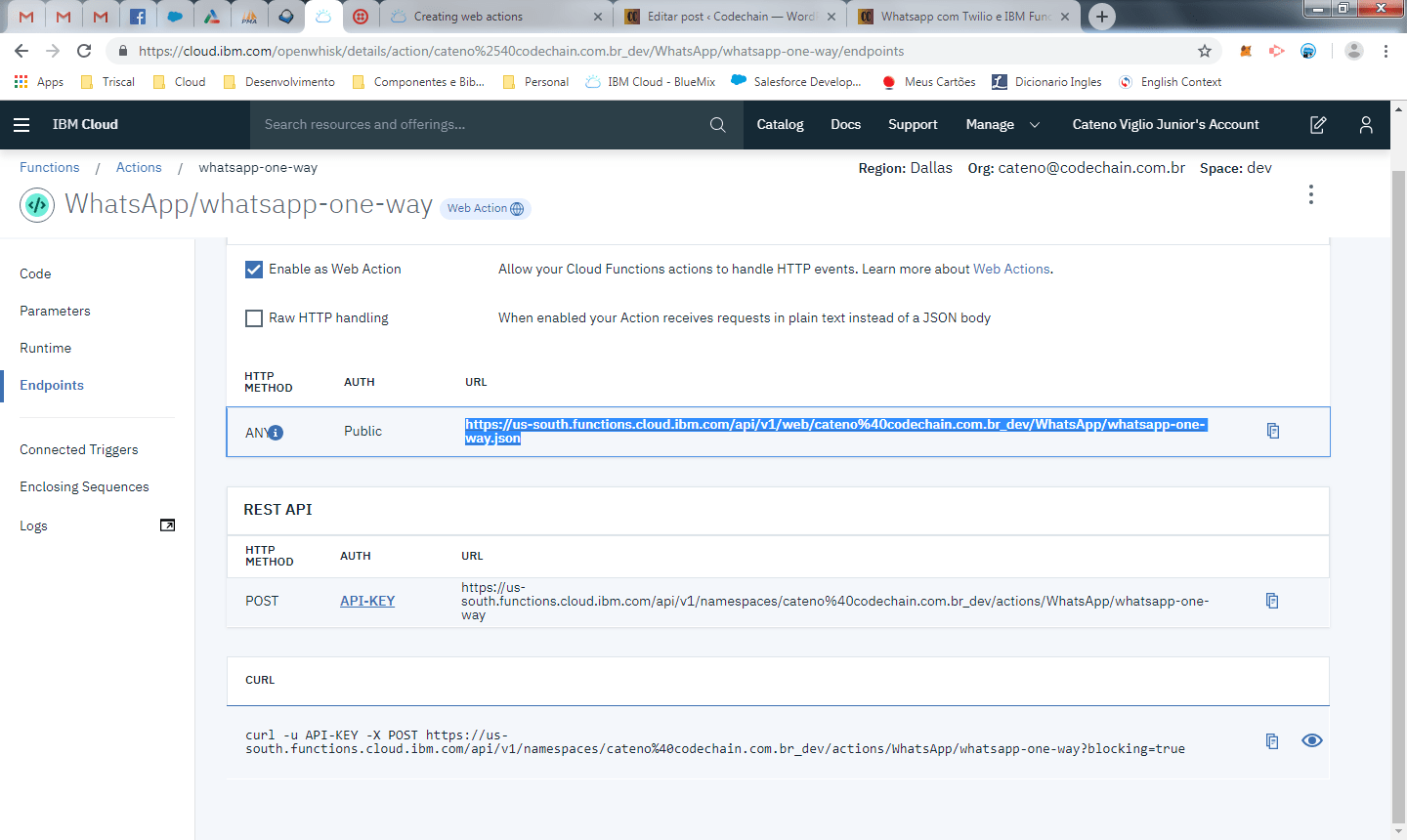Viewport: 1407px width, 840px height.
Task: Go to Actions breadcrumb link
Action: click(x=139, y=168)
